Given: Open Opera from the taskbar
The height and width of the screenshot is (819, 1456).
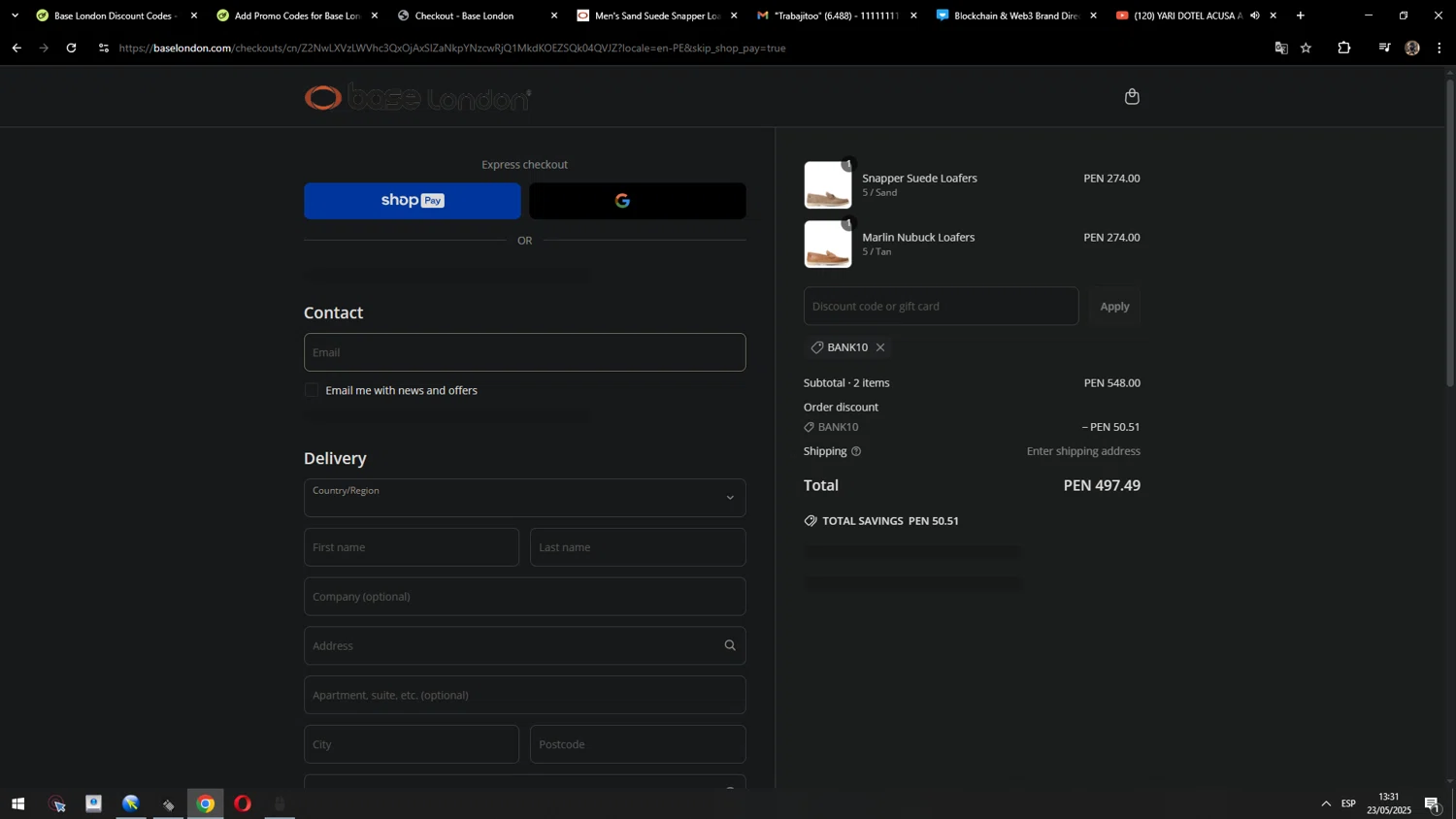Looking at the screenshot, I should 243,803.
